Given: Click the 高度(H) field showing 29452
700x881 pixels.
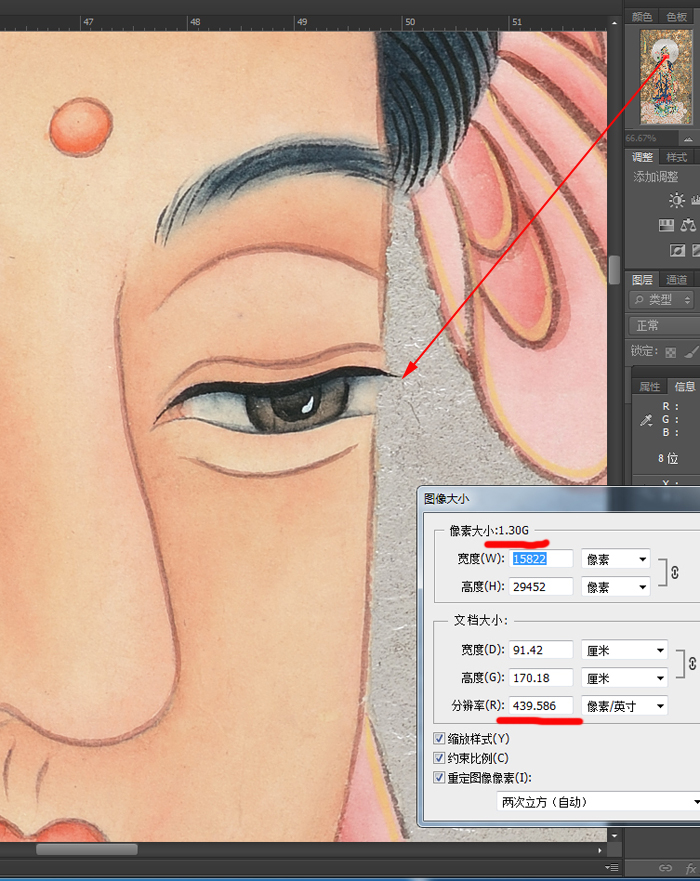Looking at the screenshot, I should 541,587.
